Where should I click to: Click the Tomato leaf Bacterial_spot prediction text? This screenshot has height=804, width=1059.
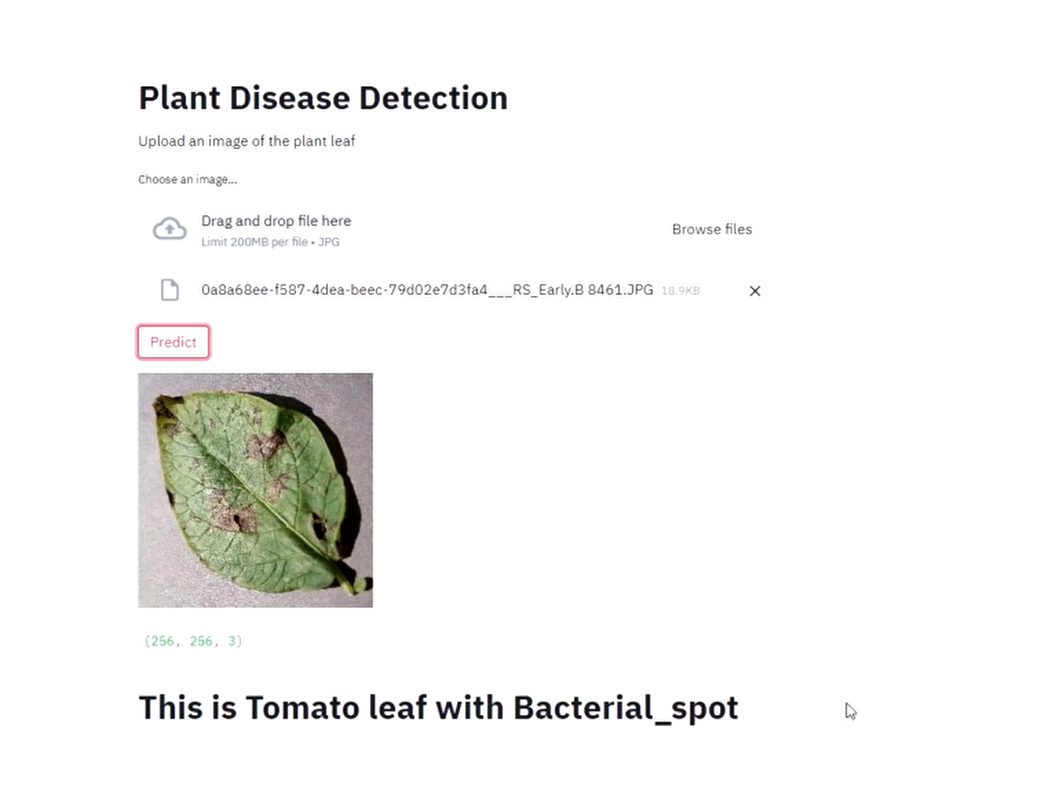(x=438, y=707)
